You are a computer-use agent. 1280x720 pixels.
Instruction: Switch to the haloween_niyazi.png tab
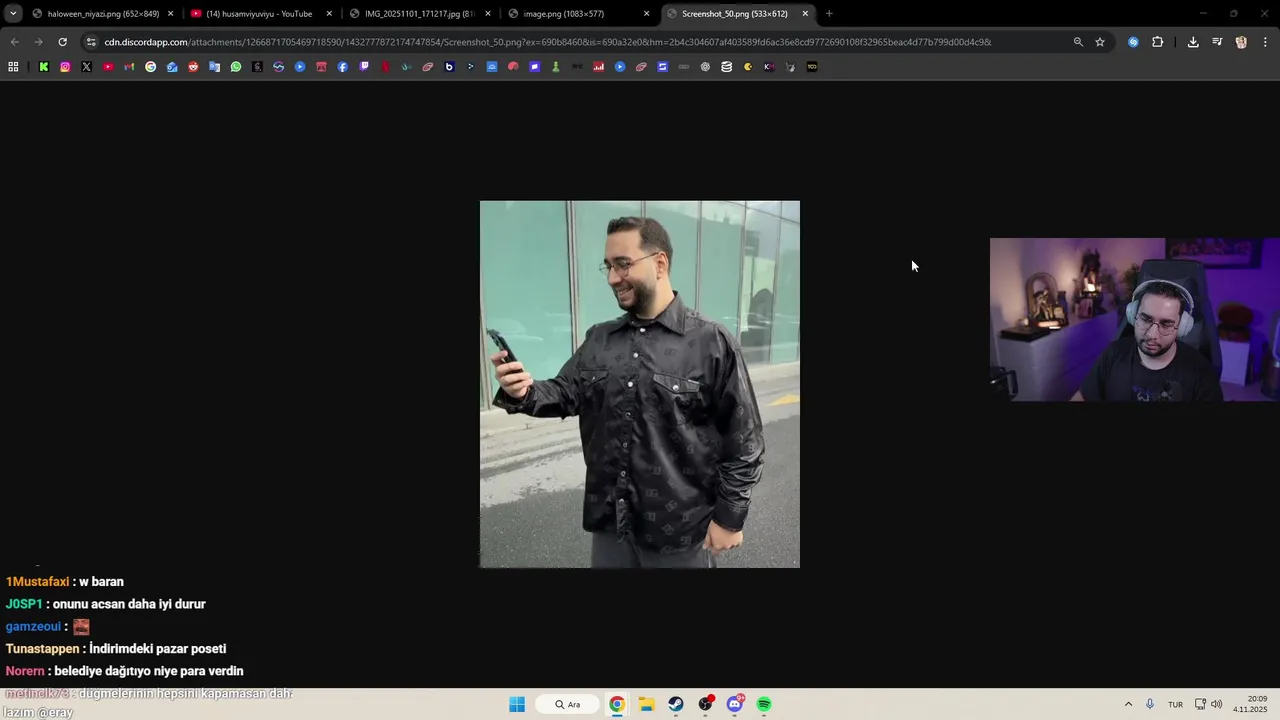tap(103, 14)
